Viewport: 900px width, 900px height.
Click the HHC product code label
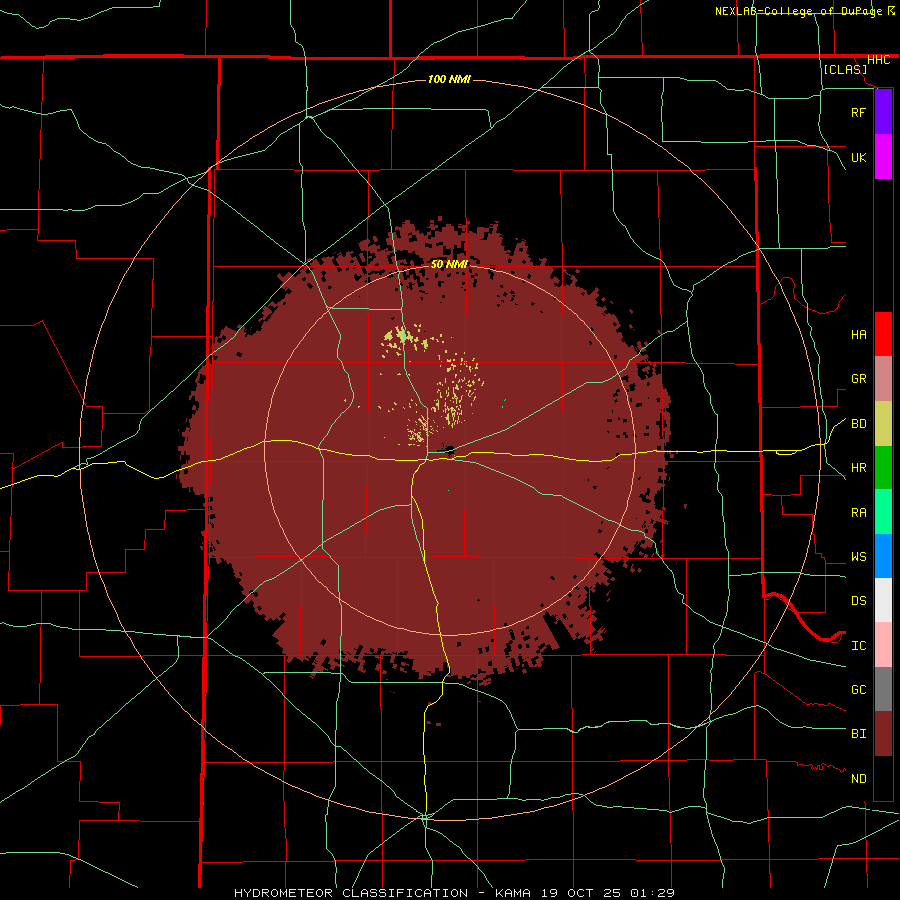[x=878, y=60]
